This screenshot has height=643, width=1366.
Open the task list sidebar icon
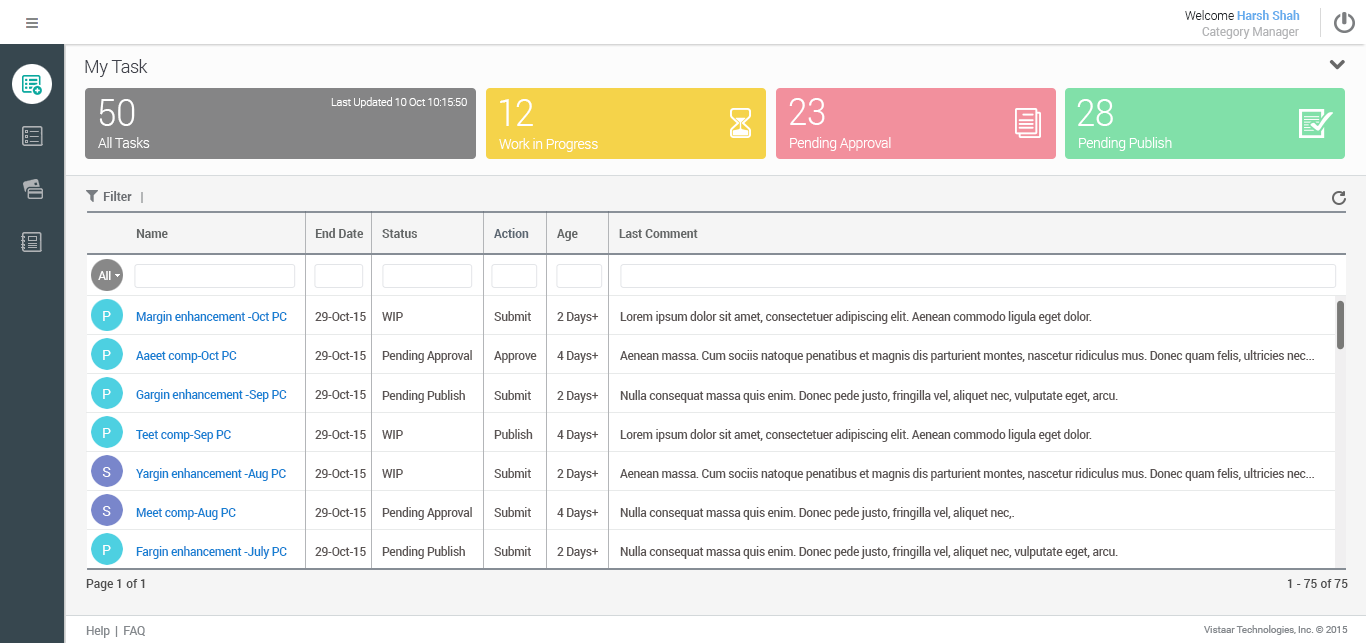32,136
